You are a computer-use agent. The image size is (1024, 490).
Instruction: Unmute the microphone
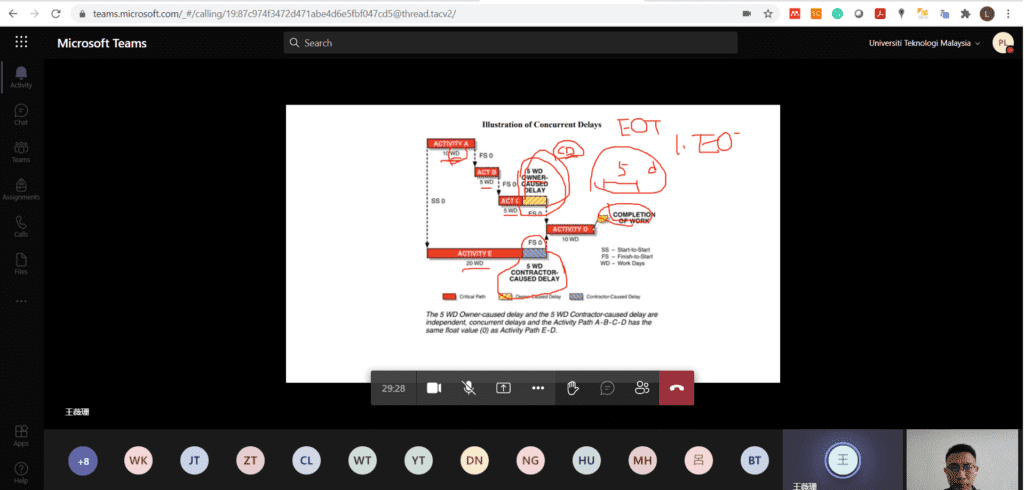point(468,388)
